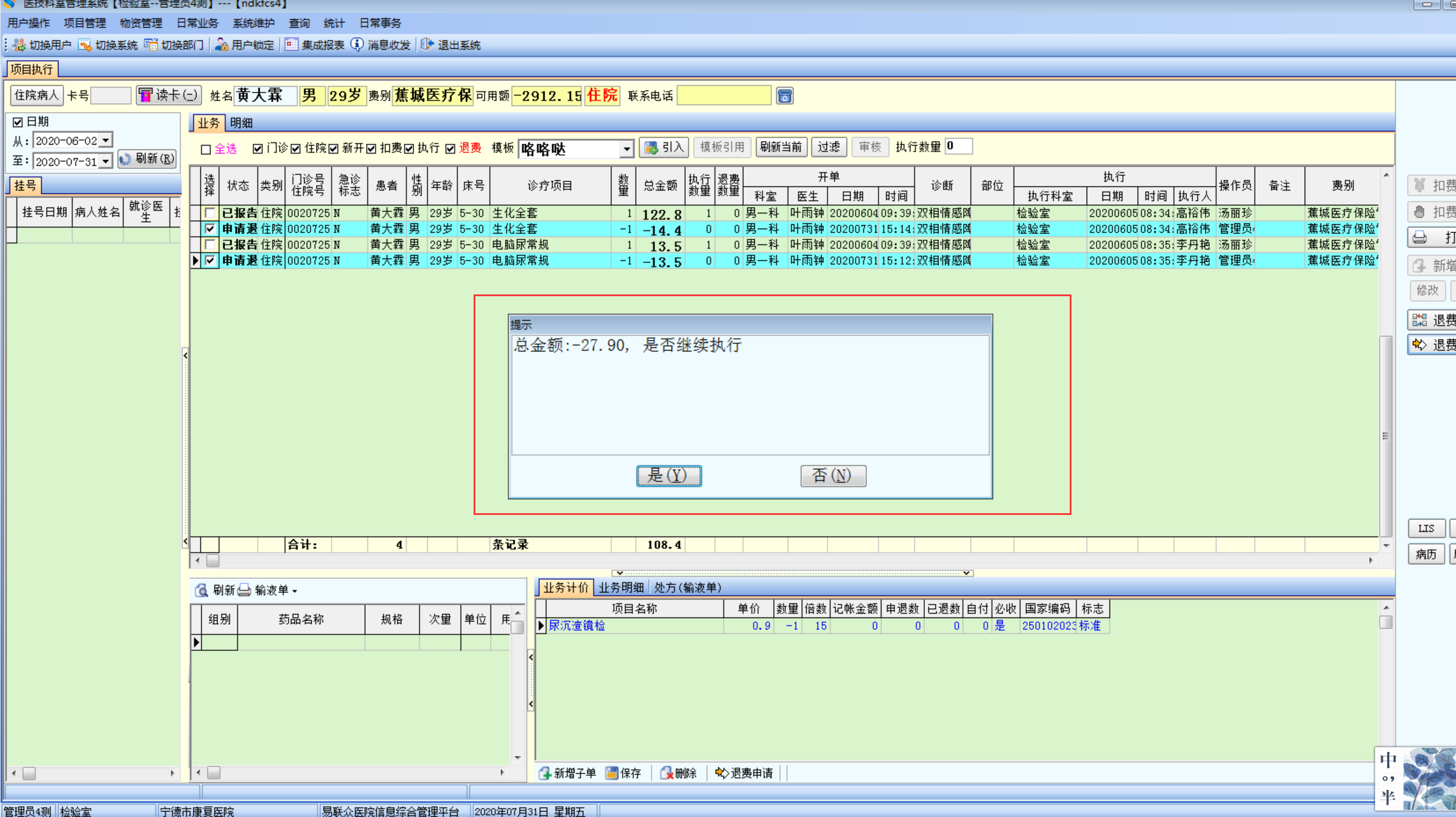Click 是(Y) to continue execution

(x=669, y=476)
